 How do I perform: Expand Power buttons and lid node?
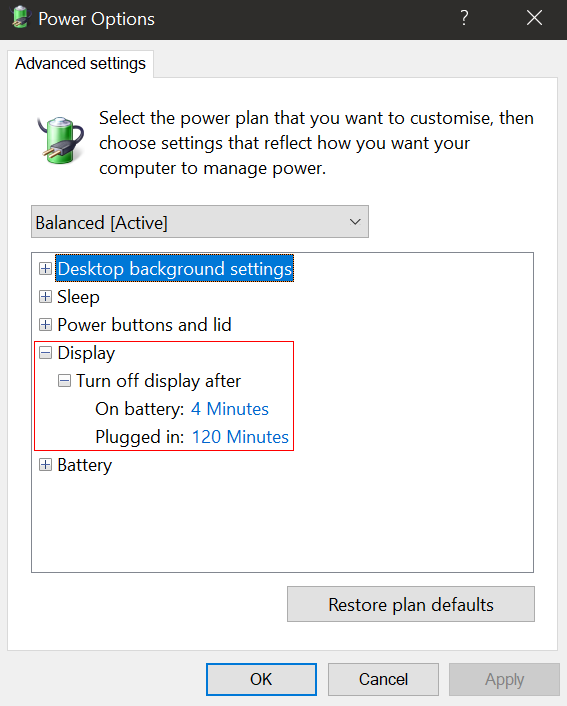45,325
